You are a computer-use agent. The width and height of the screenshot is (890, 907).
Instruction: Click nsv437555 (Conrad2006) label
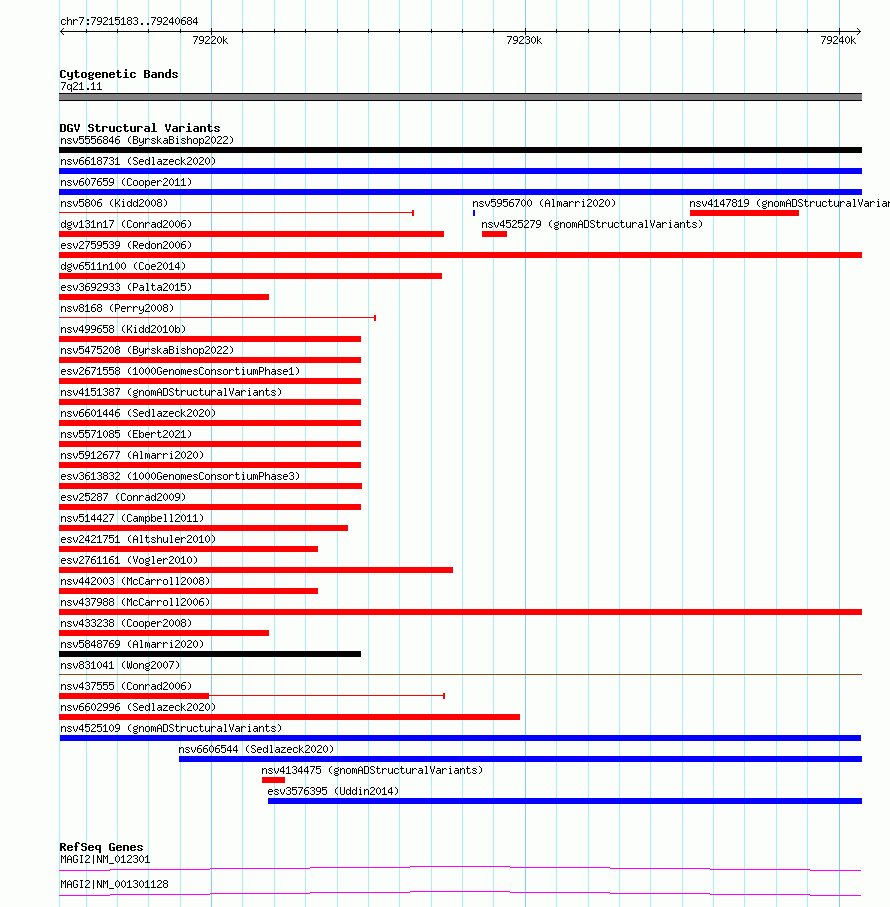pos(126,687)
